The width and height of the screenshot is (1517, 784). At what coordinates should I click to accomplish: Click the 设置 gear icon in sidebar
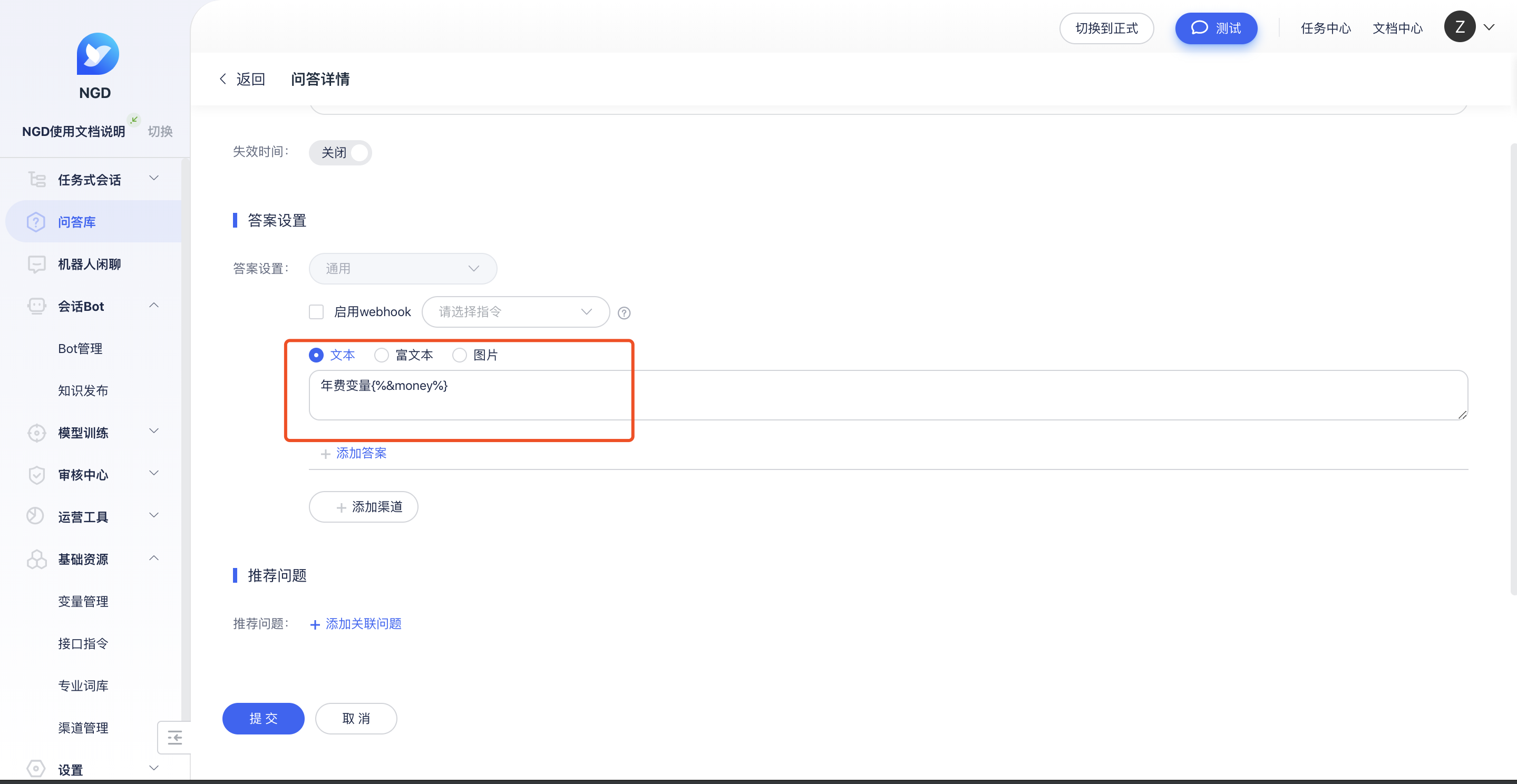point(36,769)
